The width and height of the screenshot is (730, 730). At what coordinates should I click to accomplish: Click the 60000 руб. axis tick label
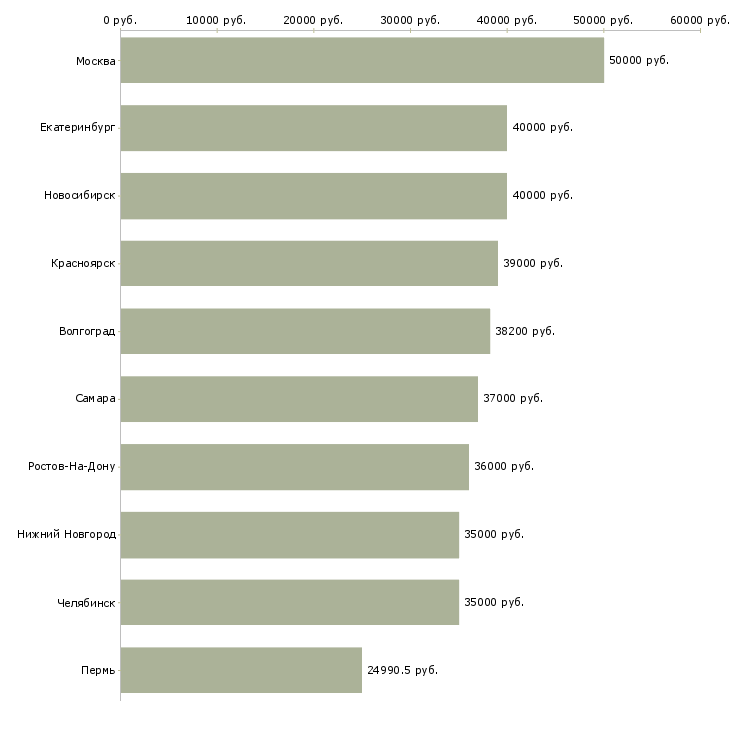tap(700, 19)
